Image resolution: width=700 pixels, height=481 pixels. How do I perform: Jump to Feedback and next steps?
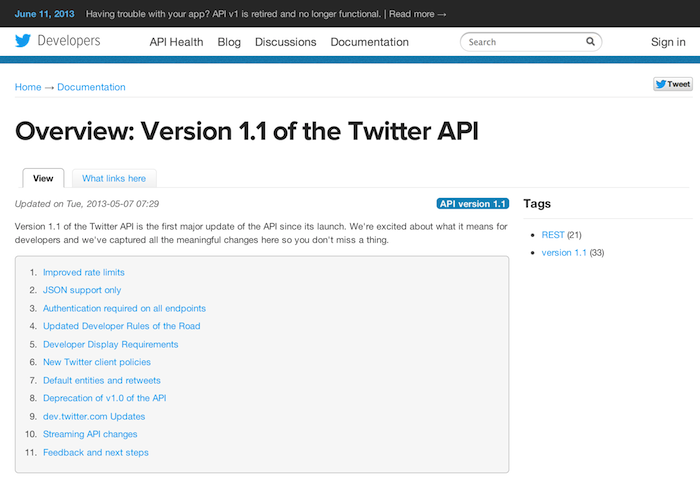coord(96,452)
